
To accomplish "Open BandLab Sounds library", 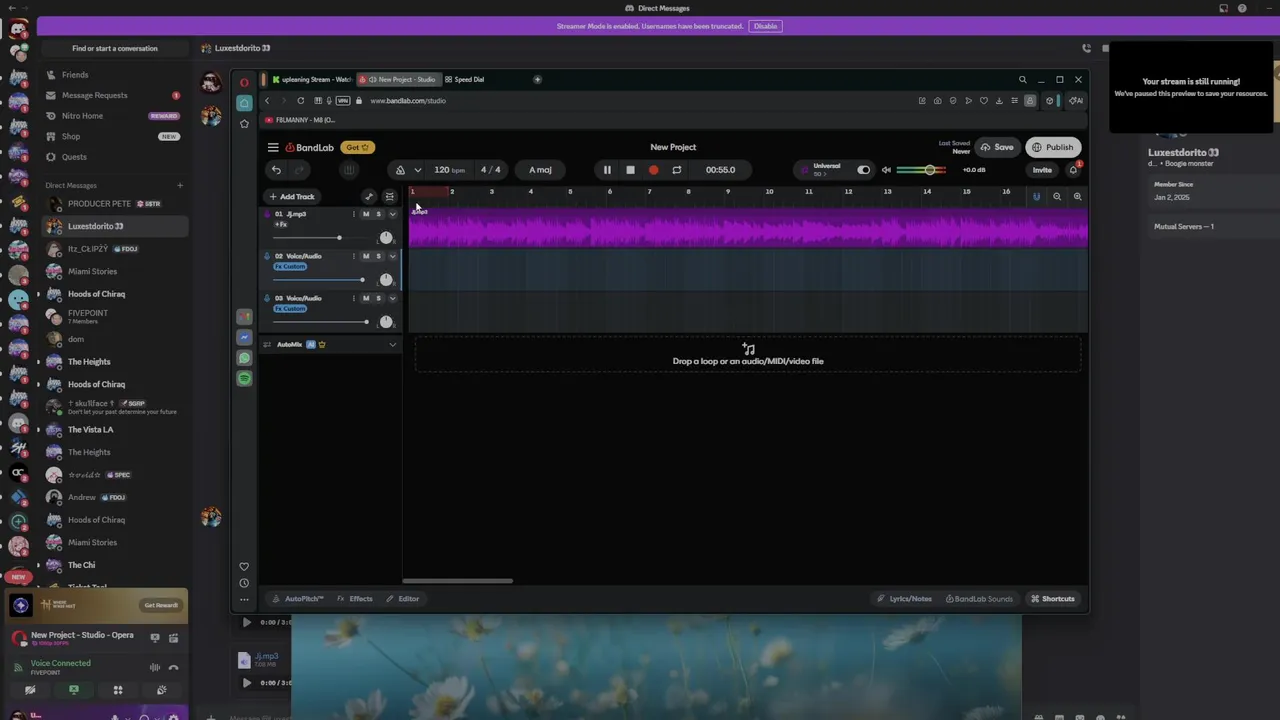I will coord(979,599).
